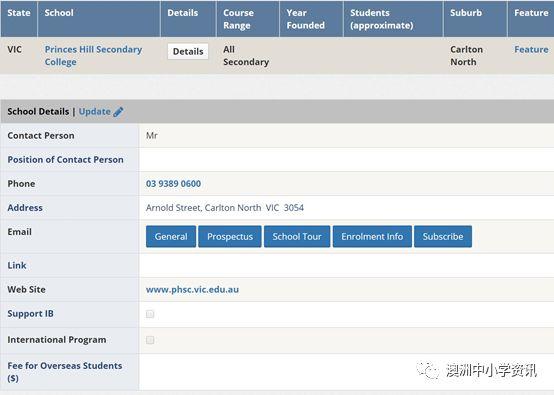
Task: Toggle the Support IB checkbox
Action: click(150, 314)
